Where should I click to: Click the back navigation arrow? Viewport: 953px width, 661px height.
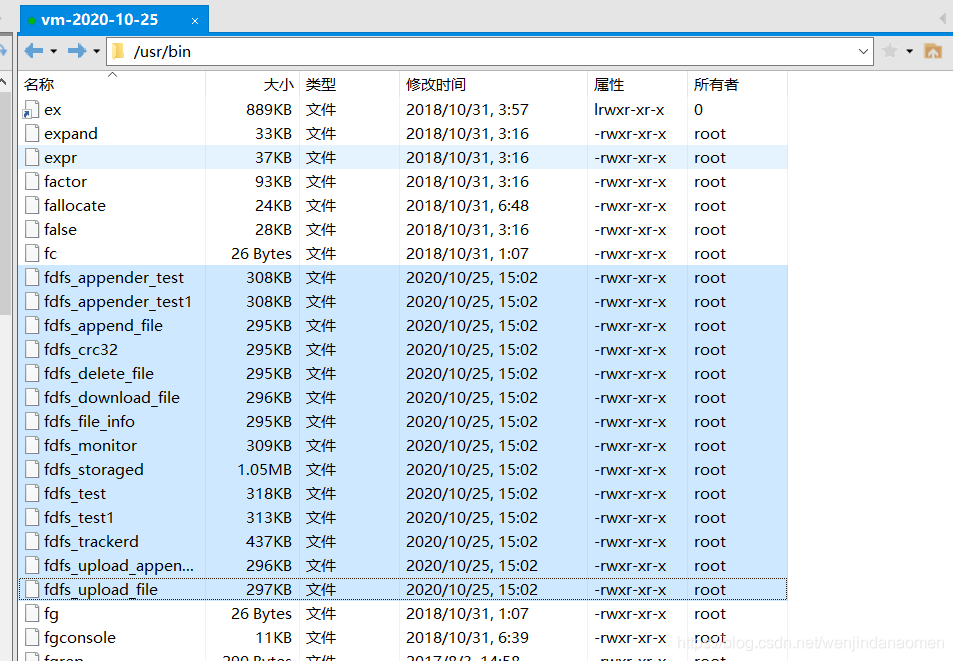pos(33,51)
